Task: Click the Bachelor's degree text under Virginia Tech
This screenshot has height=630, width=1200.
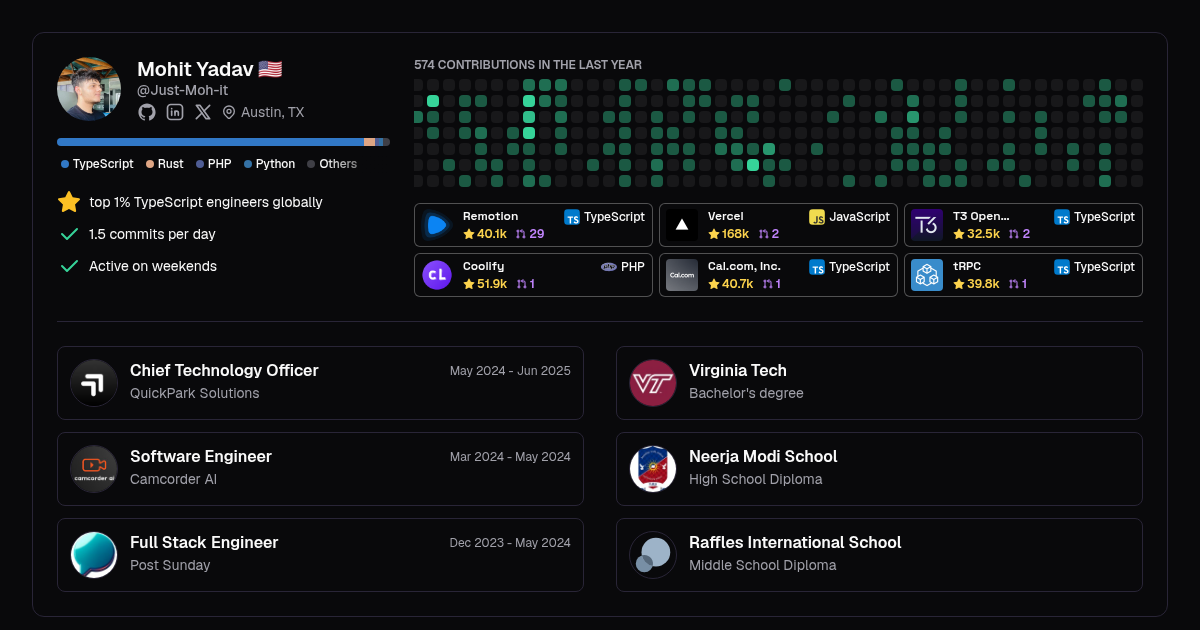Action: tap(746, 393)
